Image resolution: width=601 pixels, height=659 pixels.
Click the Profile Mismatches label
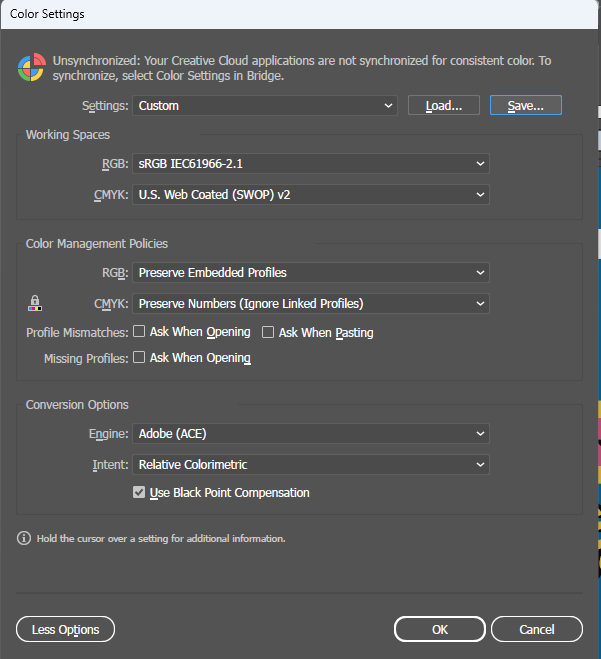[x=77, y=332]
